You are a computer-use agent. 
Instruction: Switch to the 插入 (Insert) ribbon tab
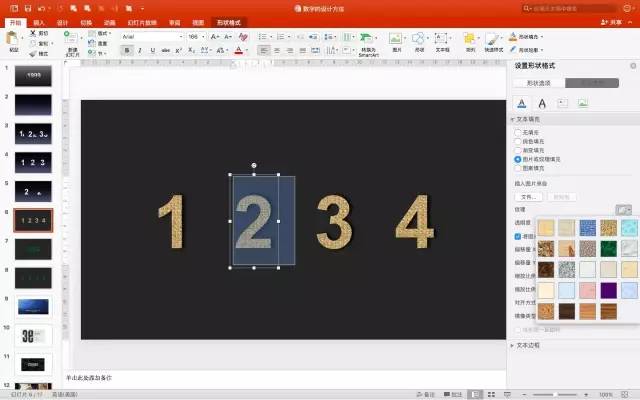click(38, 21)
